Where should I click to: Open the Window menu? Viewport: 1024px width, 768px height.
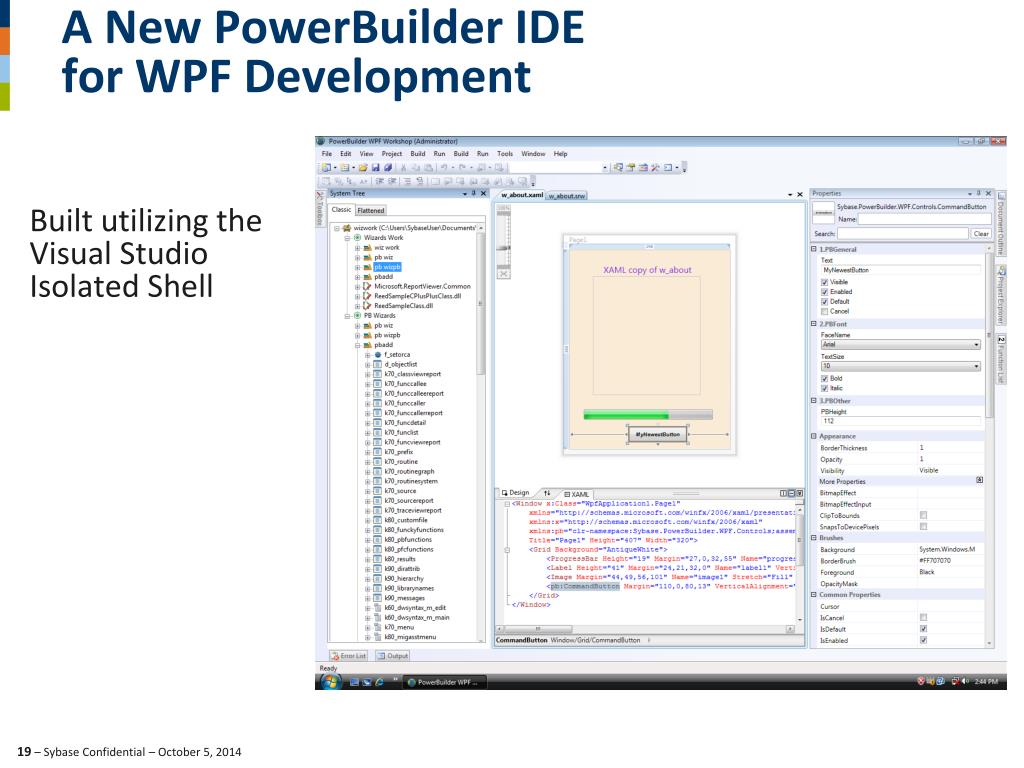point(533,154)
